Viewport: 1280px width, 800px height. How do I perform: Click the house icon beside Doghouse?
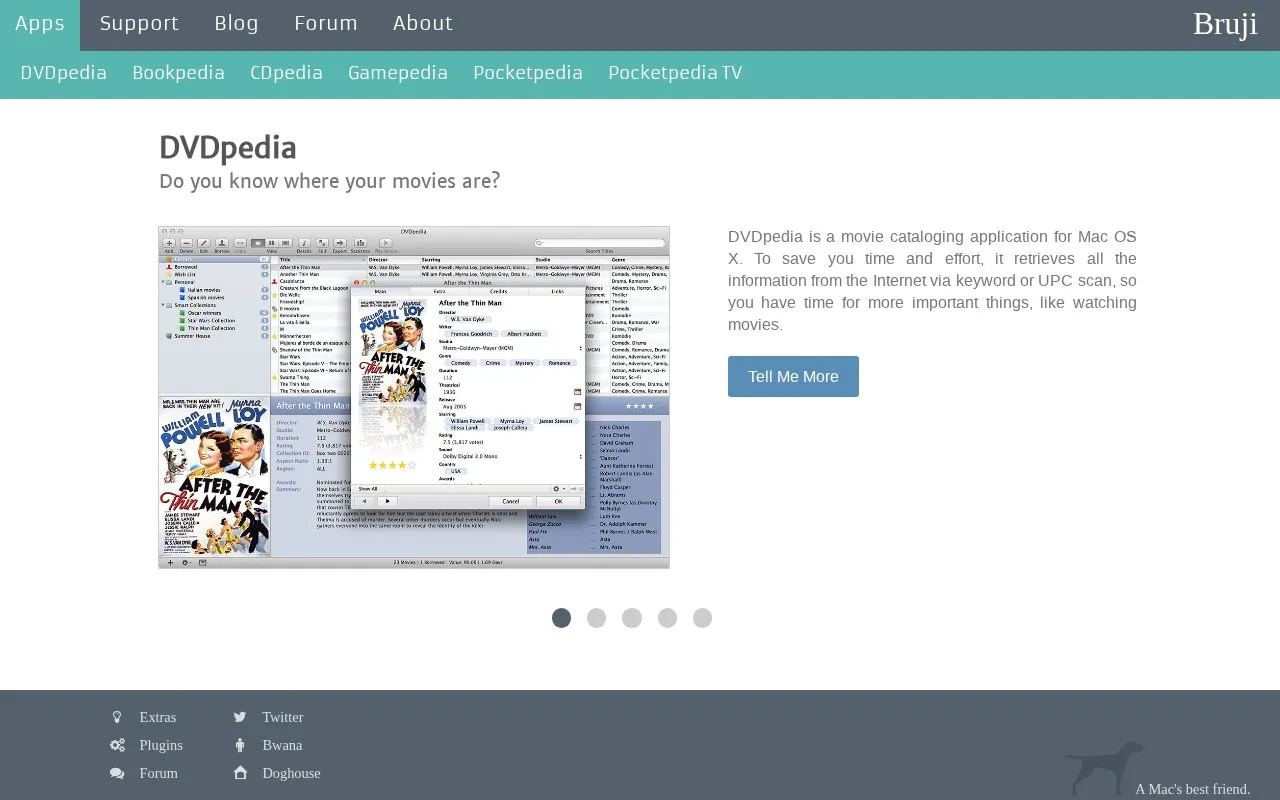pos(240,773)
